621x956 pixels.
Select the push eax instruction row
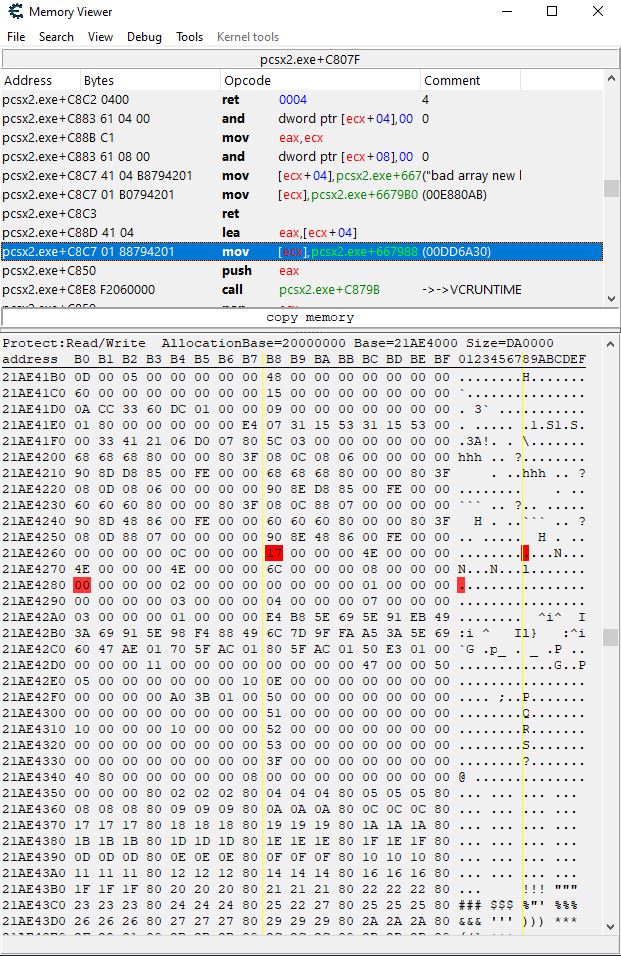pyautogui.click(x=300, y=271)
